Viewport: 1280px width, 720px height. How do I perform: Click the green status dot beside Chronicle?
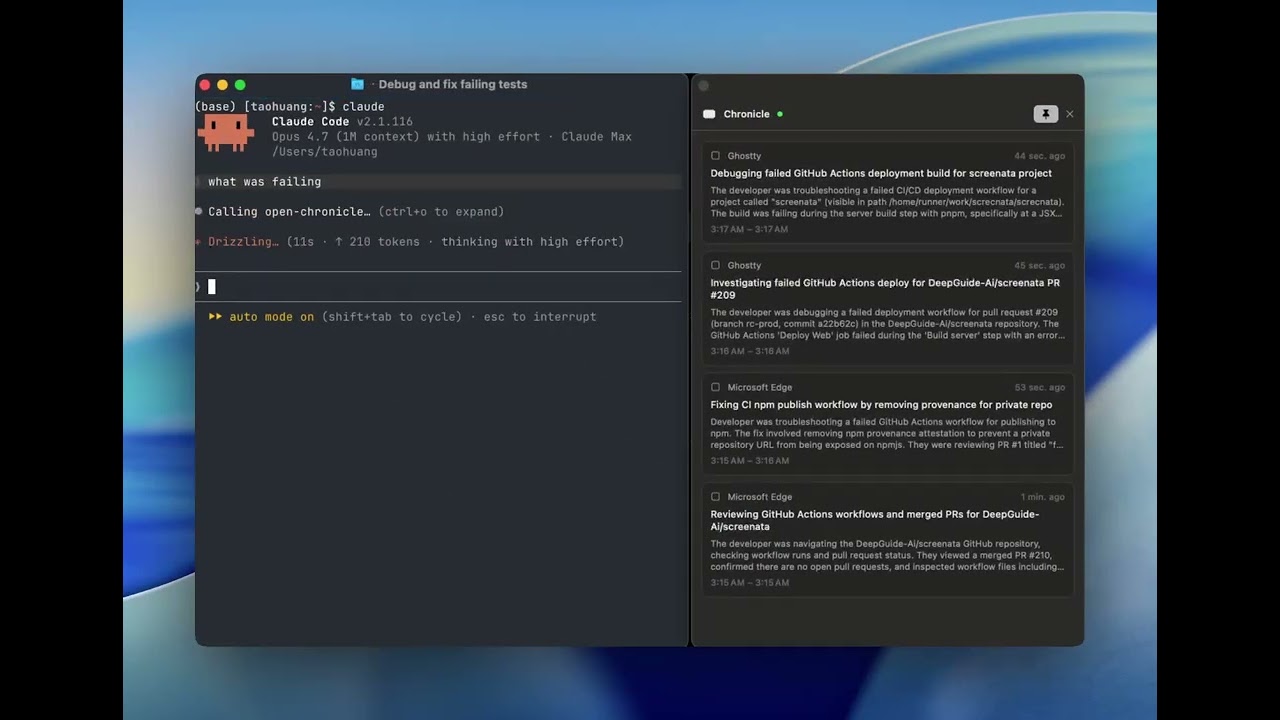click(780, 114)
